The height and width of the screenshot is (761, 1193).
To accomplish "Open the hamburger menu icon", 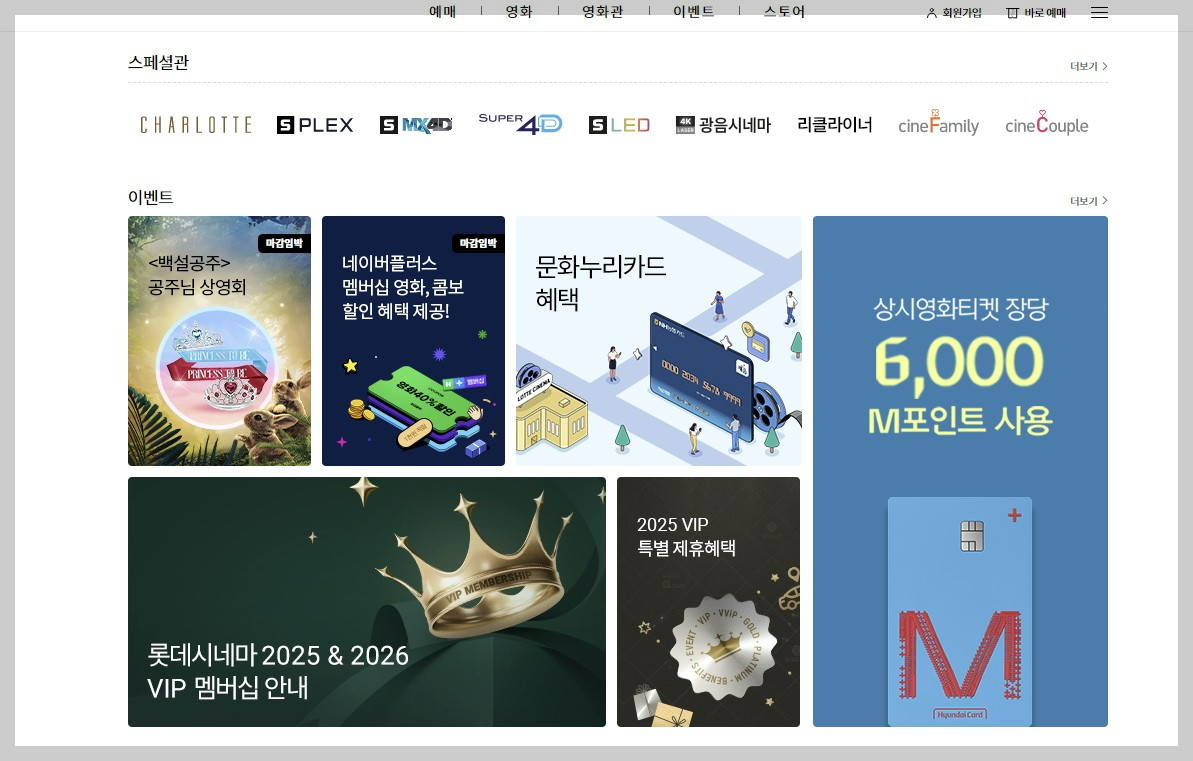I will click(x=1099, y=13).
